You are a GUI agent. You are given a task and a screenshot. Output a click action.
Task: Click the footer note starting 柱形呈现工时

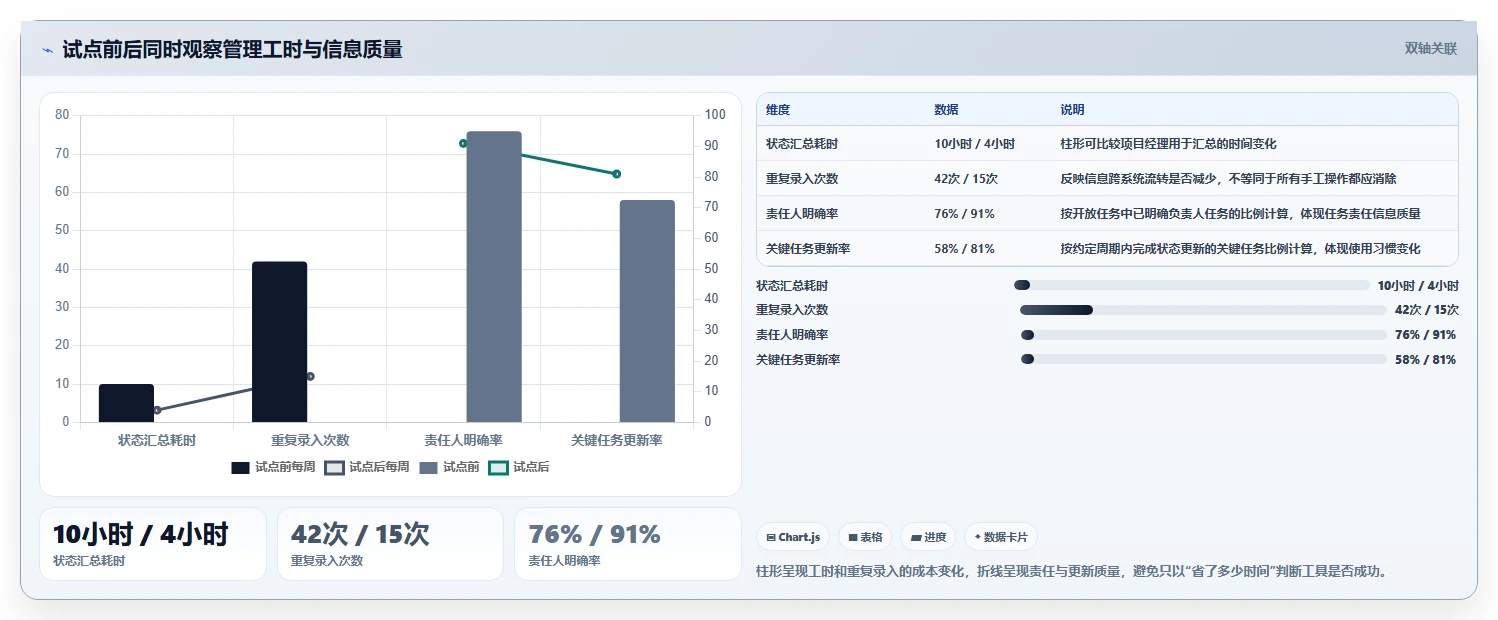pos(1071,572)
